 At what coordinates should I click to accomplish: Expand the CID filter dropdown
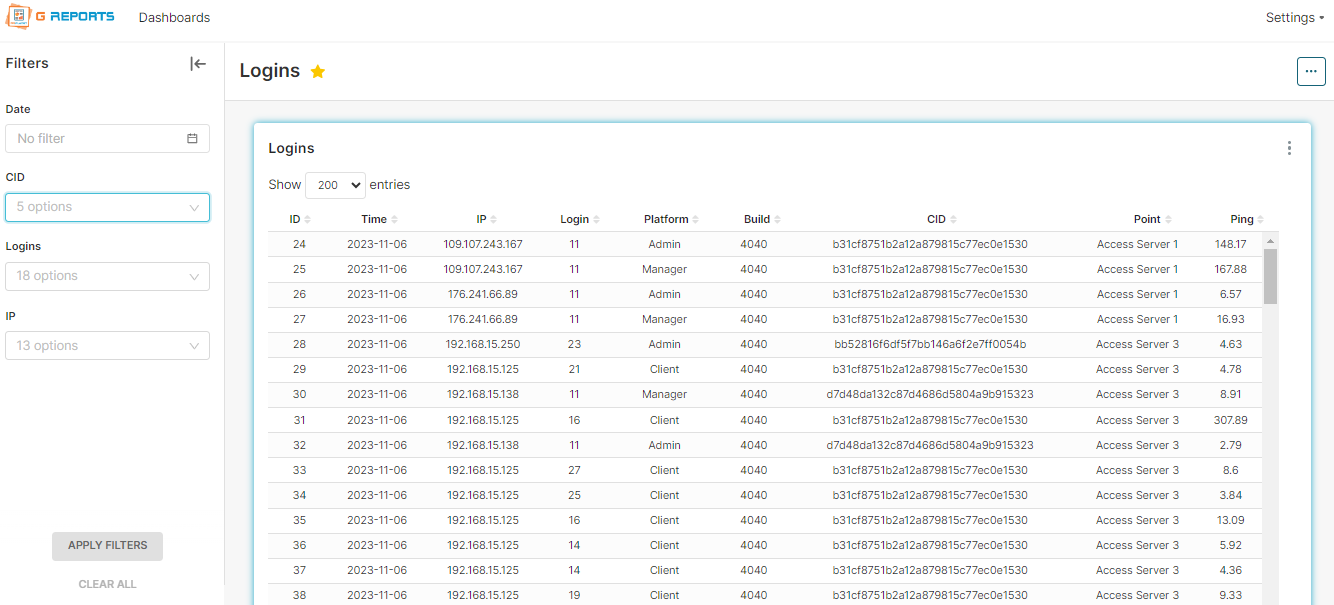pos(108,207)
